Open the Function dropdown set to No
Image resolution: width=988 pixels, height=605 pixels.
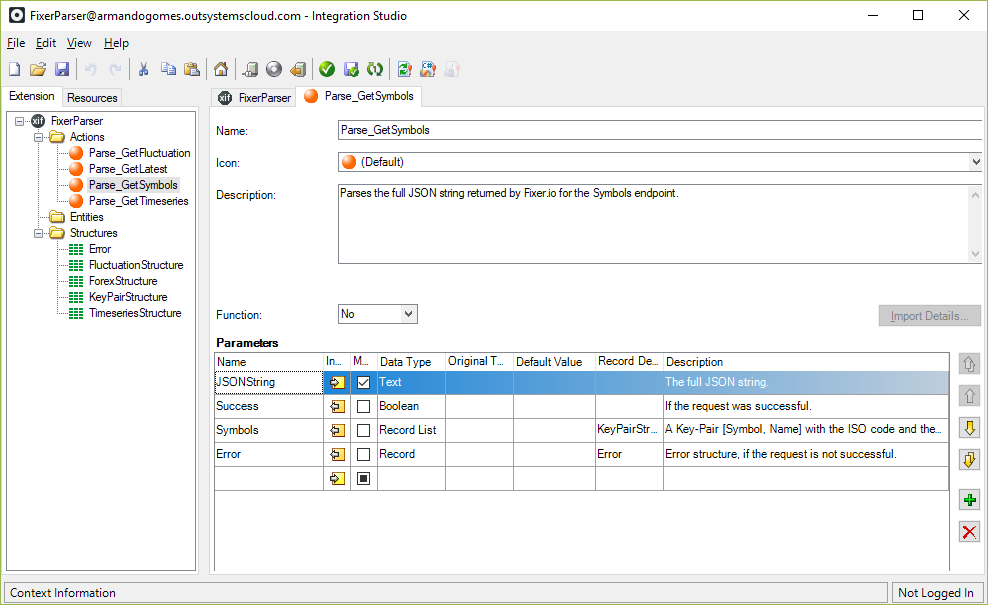point(408,314)
